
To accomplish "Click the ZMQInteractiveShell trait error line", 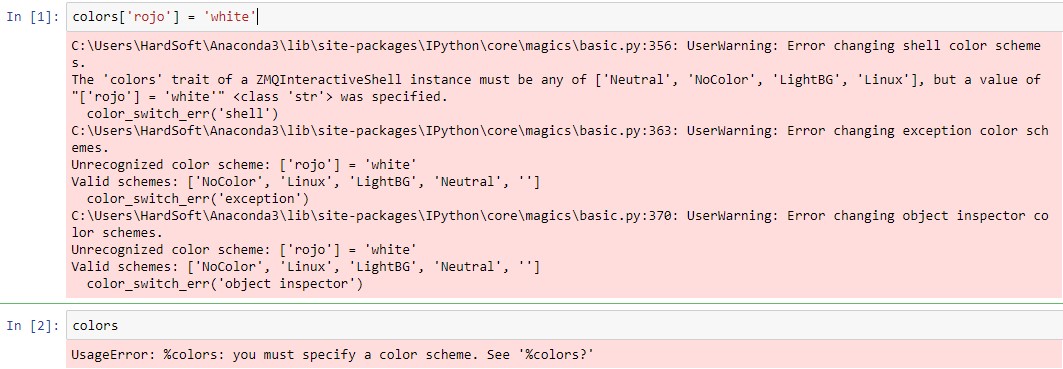I will click(x=556, y=79).
